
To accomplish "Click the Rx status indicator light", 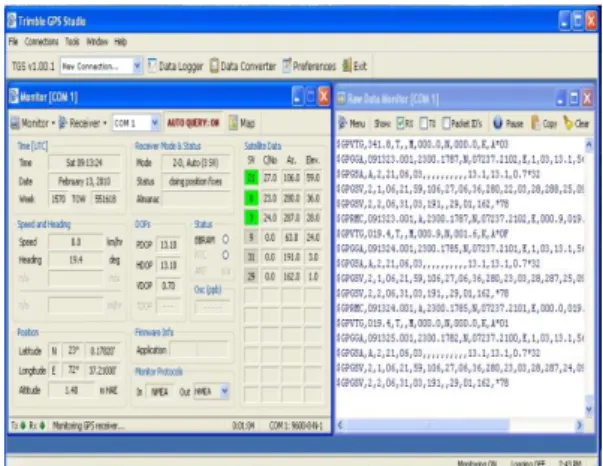I will point(42,426).
